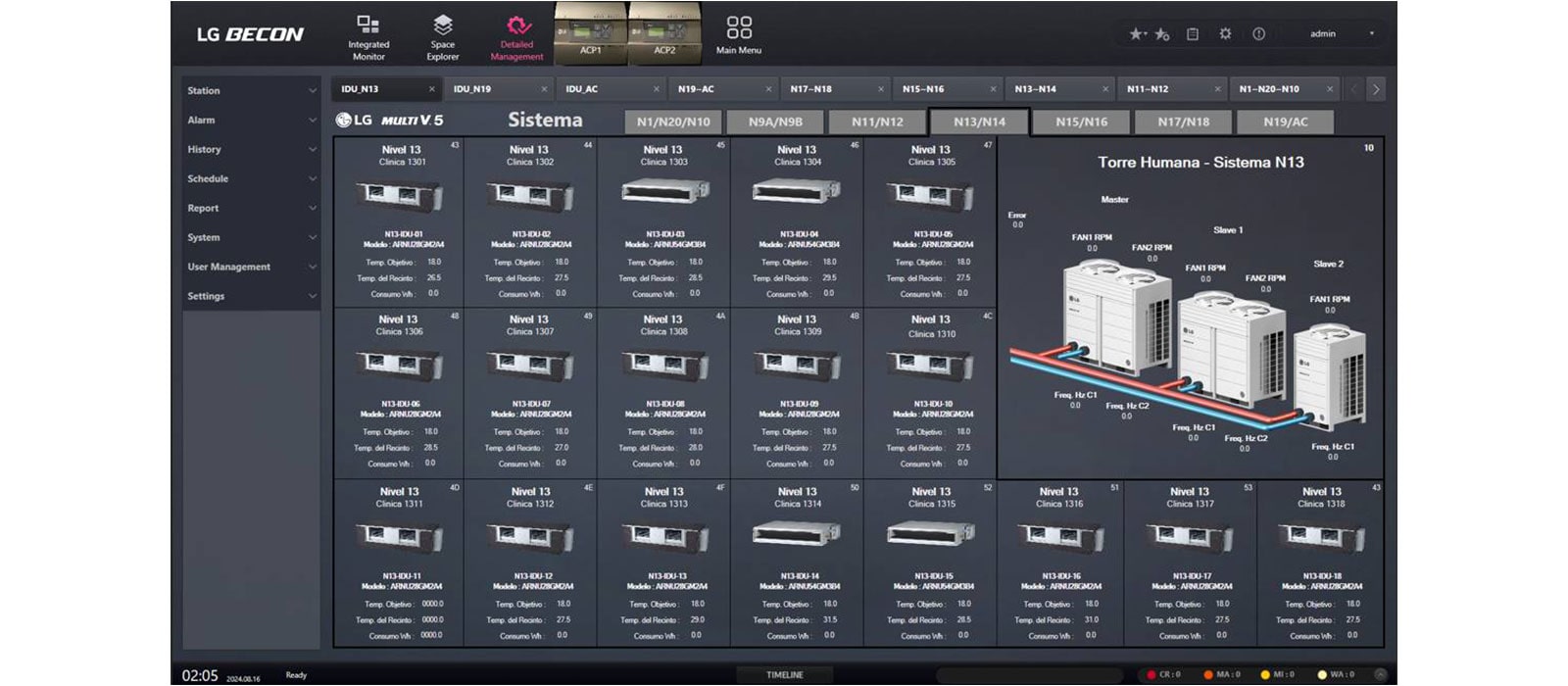Click the WA warning alarm indicator
This screenshot has width=1568, height=686.
click(x=1336, y=674)
